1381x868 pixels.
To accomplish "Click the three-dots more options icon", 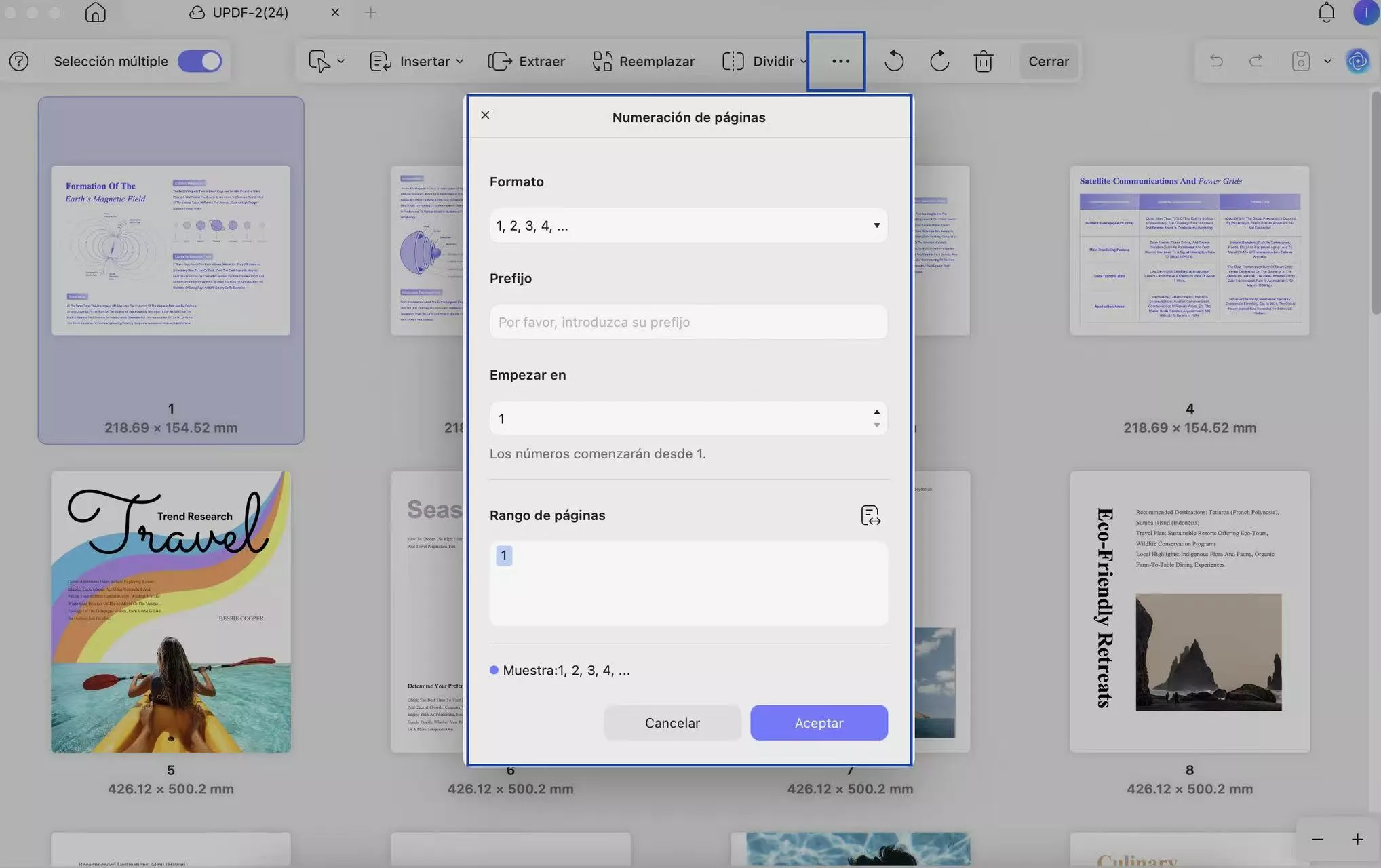I will click(x=840, y=61).
